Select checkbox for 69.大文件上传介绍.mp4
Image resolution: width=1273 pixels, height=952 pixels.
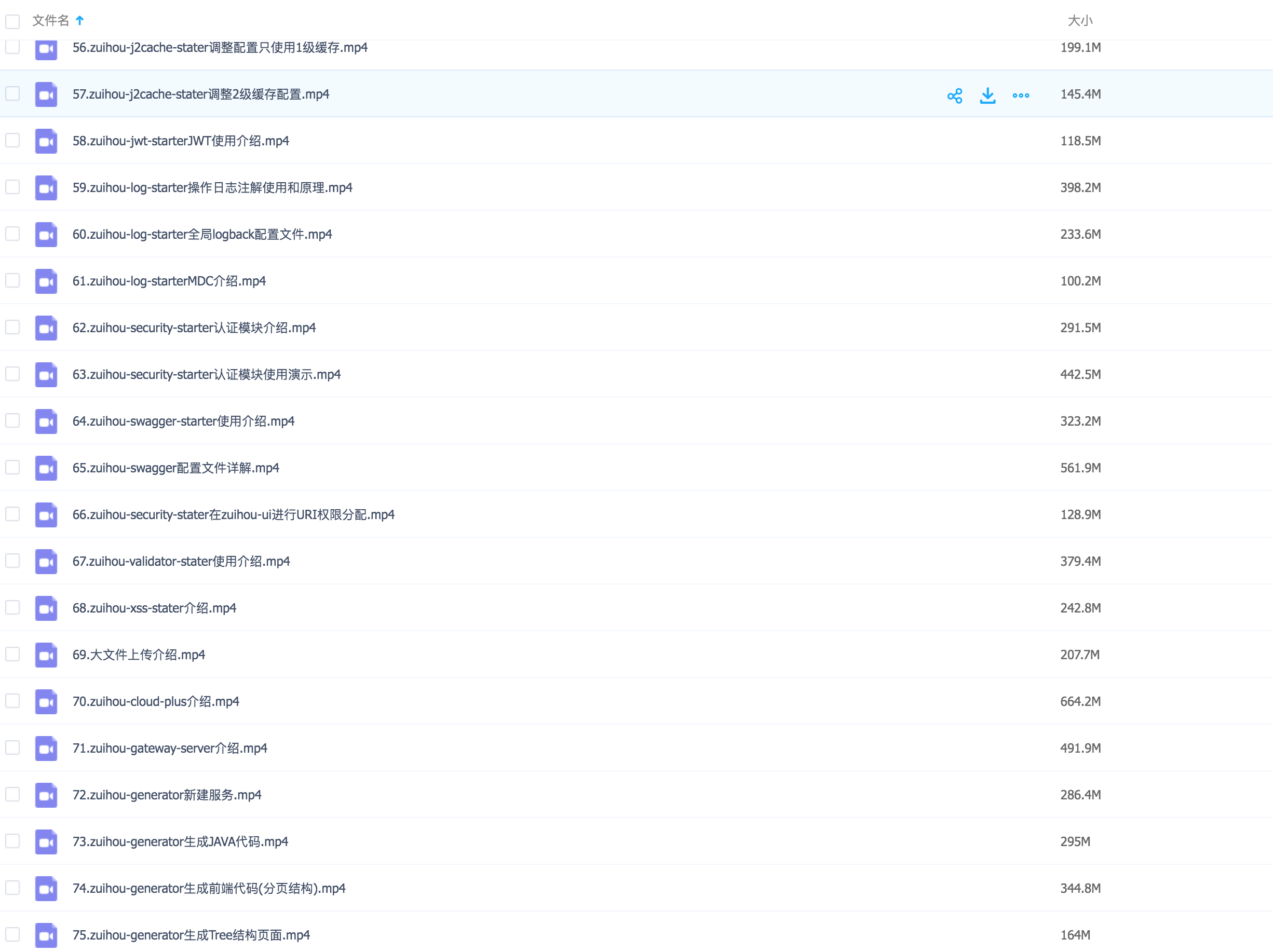pos(12,655)
